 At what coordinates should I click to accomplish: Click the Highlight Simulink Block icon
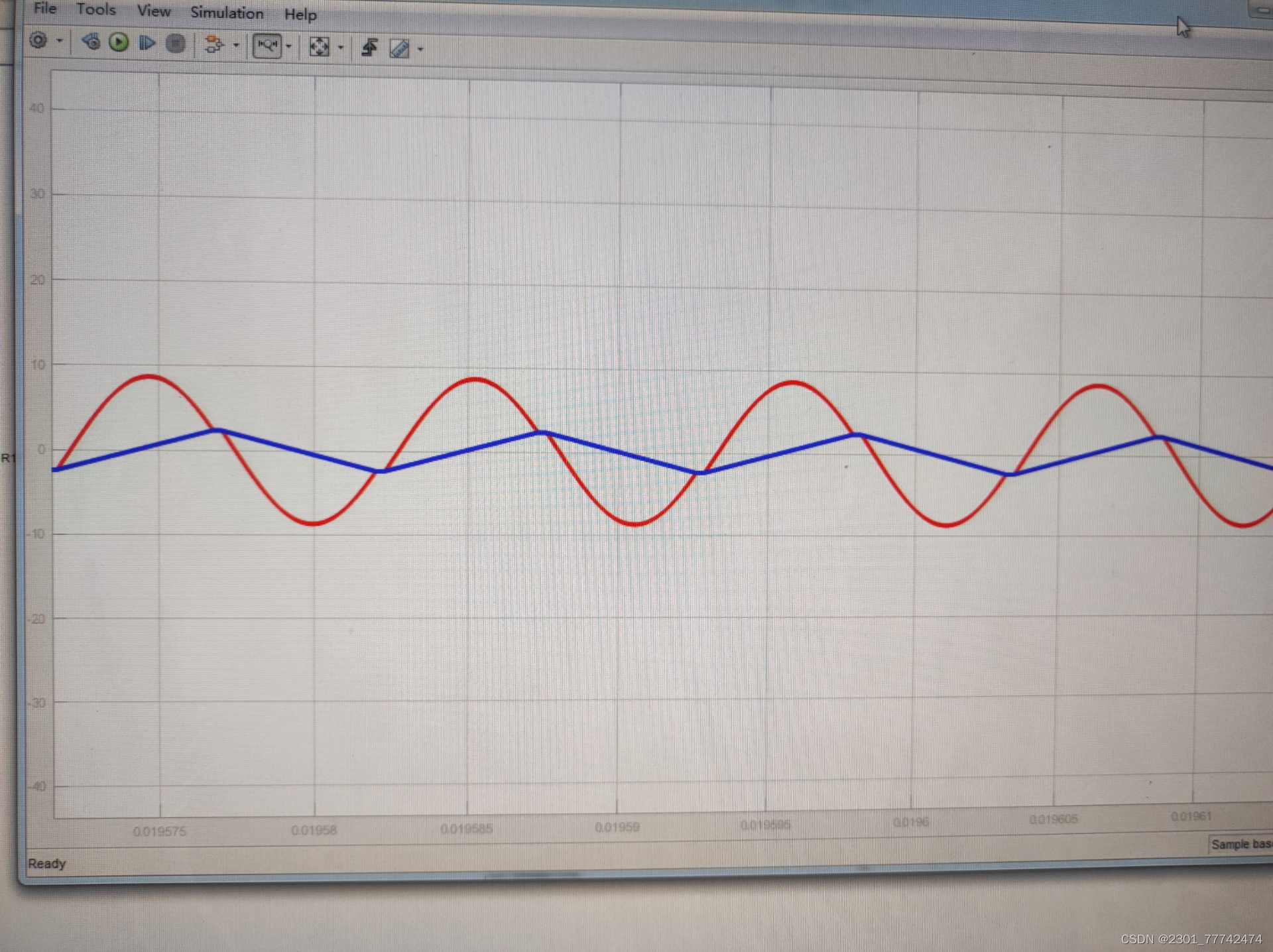[214, 45]
